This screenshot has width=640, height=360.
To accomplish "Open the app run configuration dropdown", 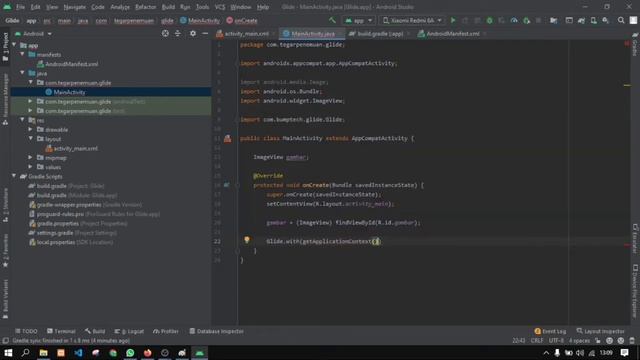I will (358, 20).
